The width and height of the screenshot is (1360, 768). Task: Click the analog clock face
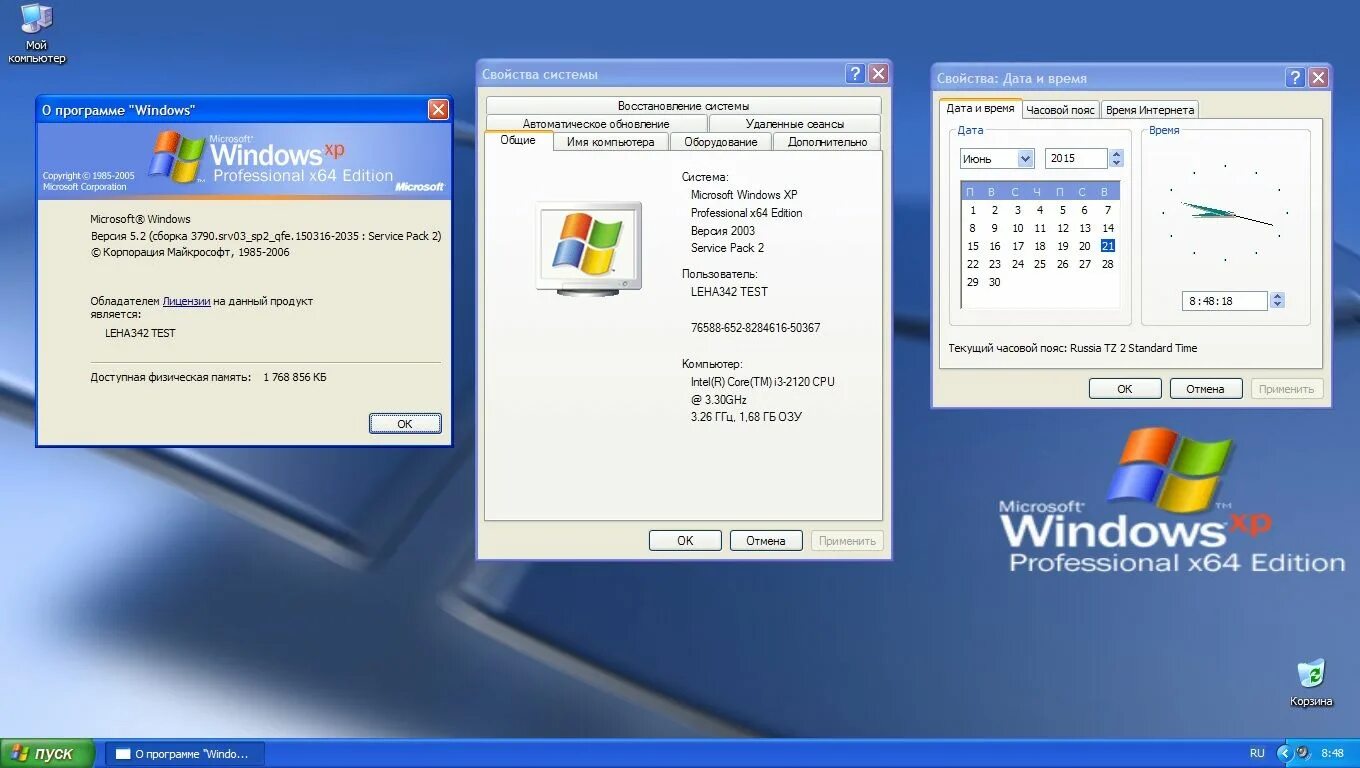coord(1225,213)
